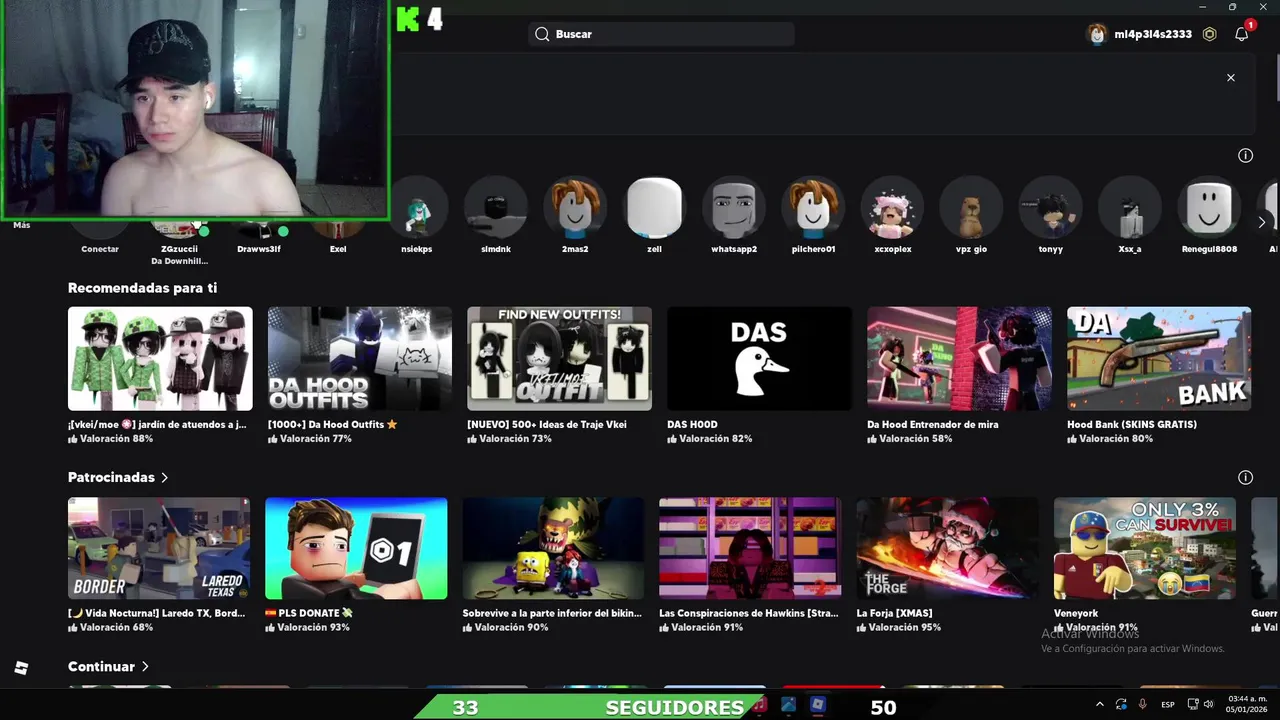Screen dimensions: 1280x720
Task: Open friend 2mas2 avatar
Action: point(575,208)
